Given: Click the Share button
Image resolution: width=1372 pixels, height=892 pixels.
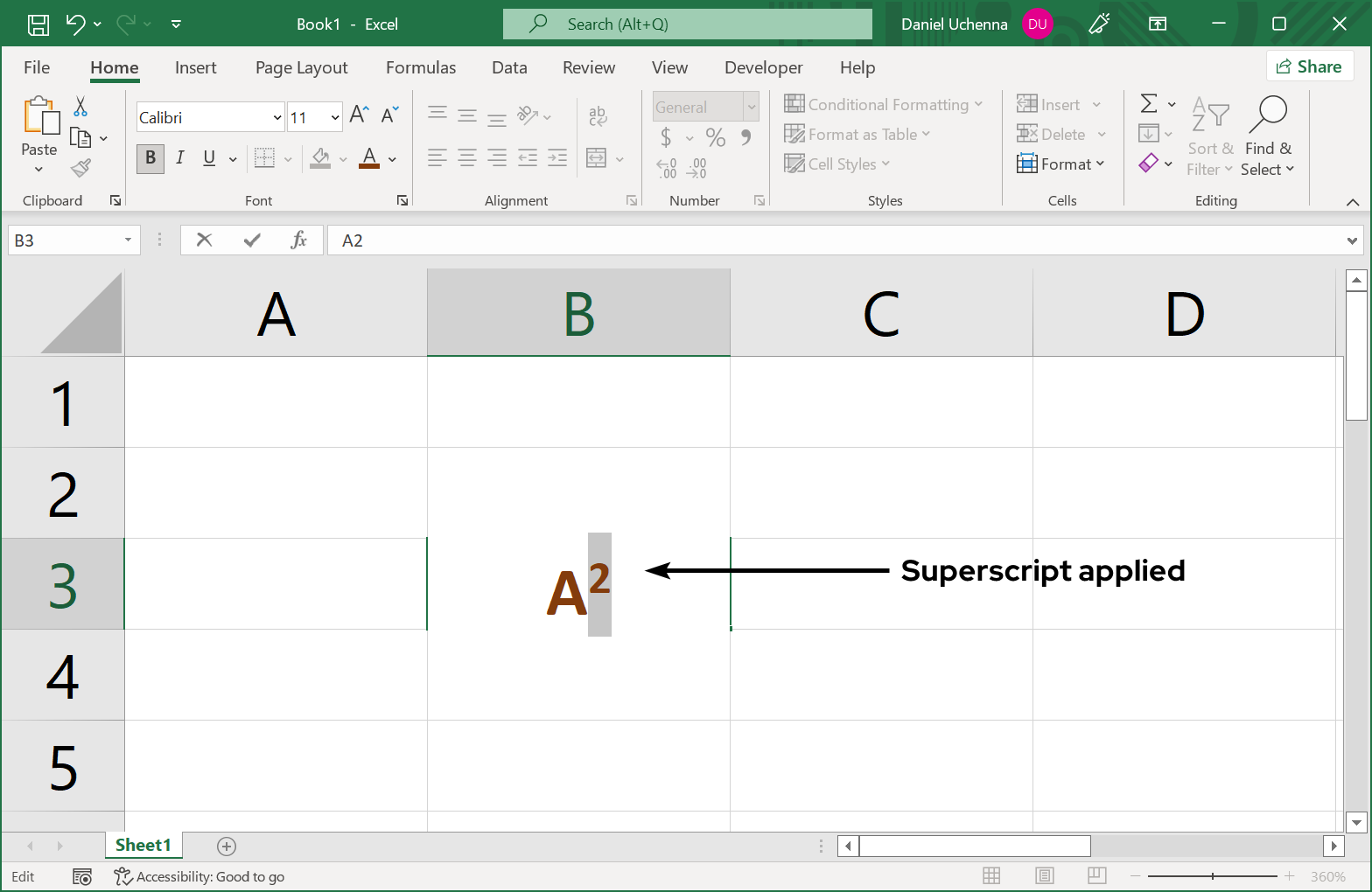Looking at the screenshot, I should pos(1309,66).
